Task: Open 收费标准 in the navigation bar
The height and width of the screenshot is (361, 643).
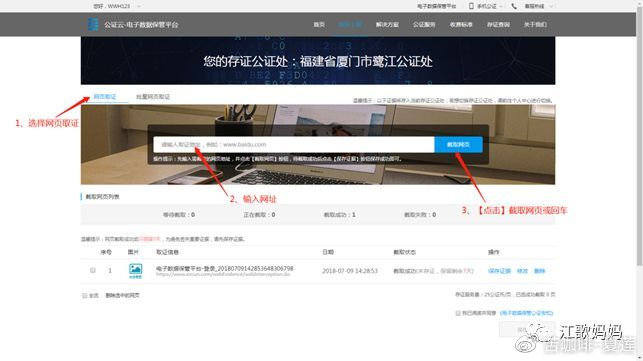Action: 461,25
